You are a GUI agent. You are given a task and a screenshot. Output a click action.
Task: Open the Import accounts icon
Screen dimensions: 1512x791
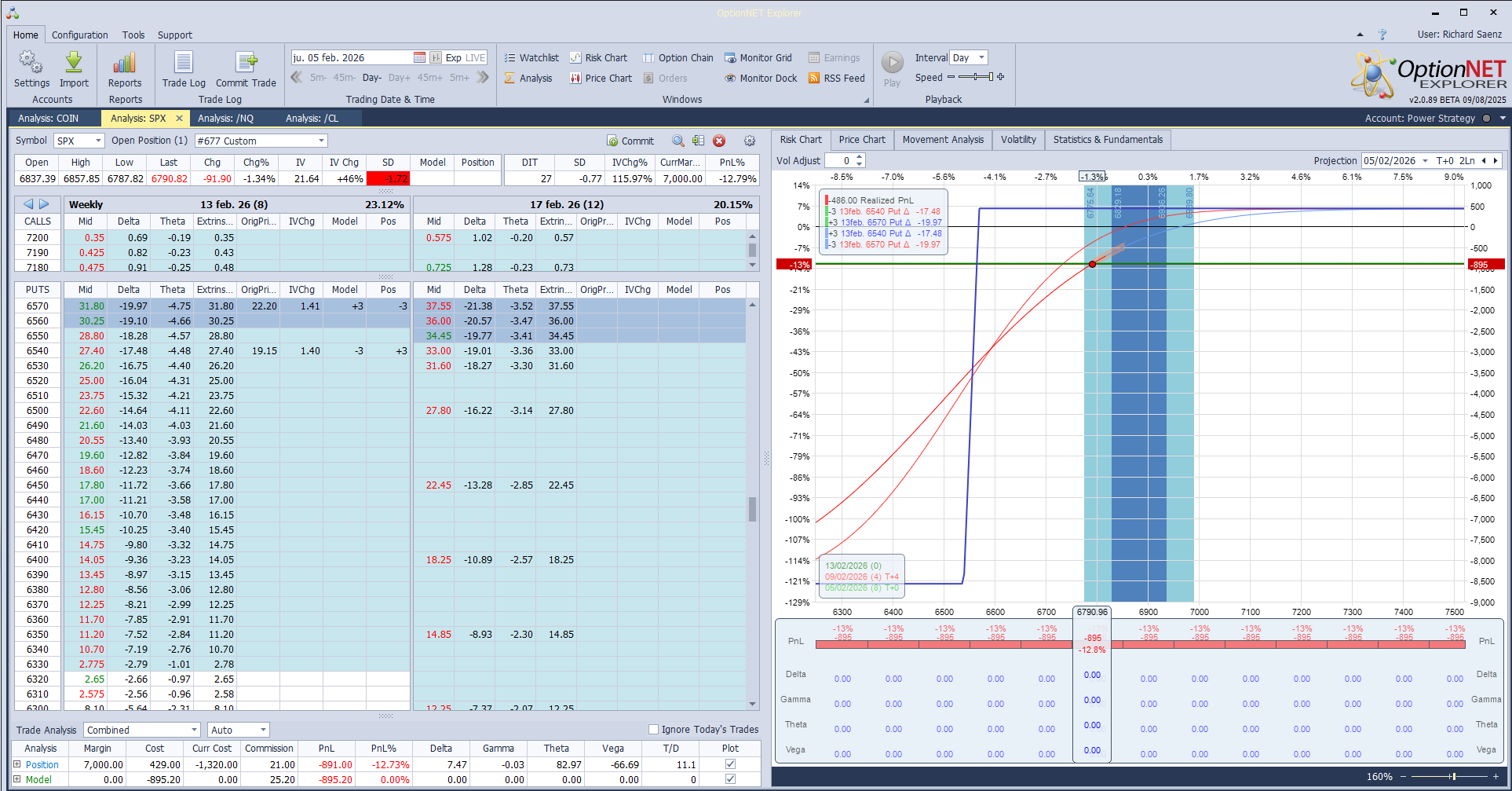(x=74, y=64)
